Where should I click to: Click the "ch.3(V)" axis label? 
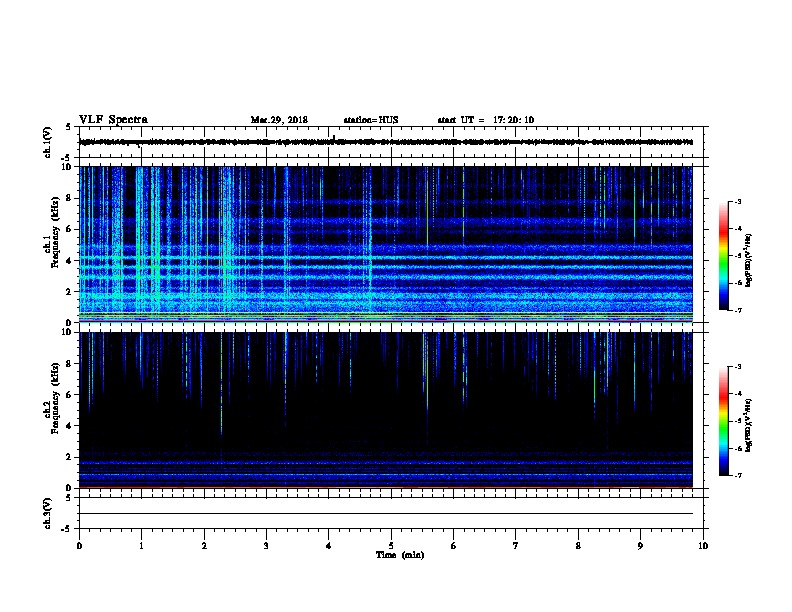coord(47,513)
